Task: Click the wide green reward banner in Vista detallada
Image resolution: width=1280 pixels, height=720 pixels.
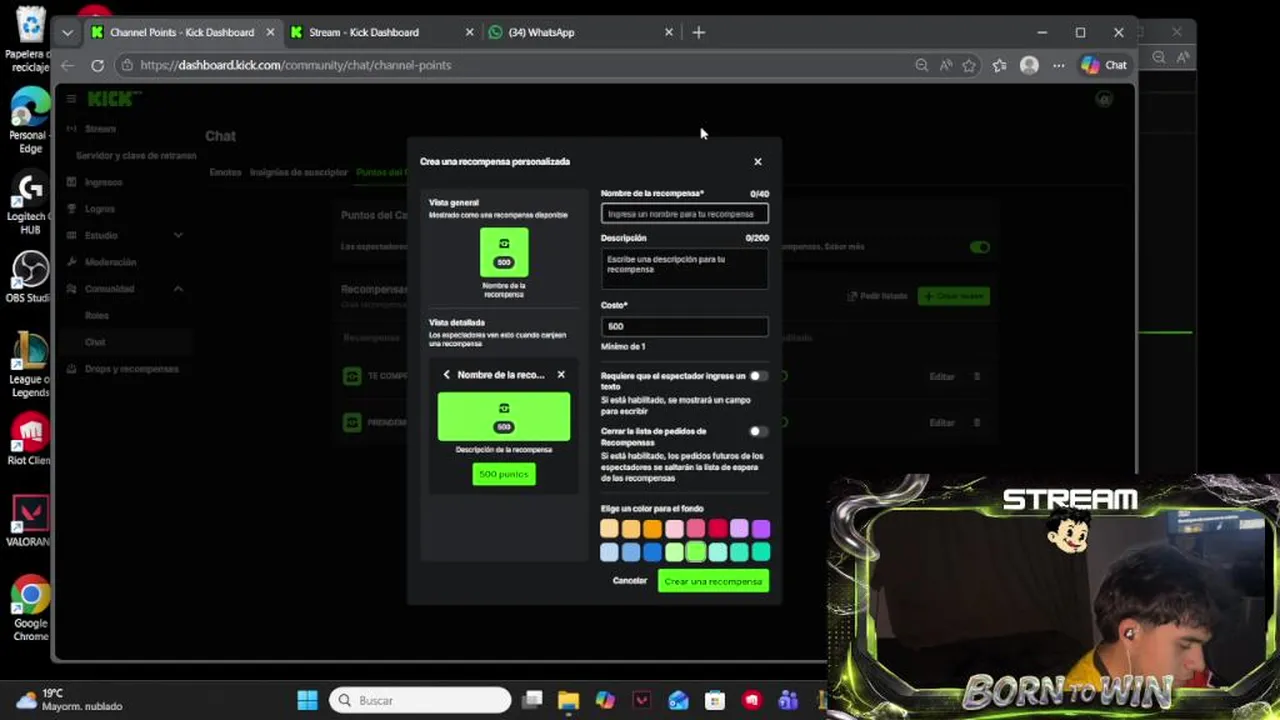Action: pyautogui.click(x=504, y=417)
